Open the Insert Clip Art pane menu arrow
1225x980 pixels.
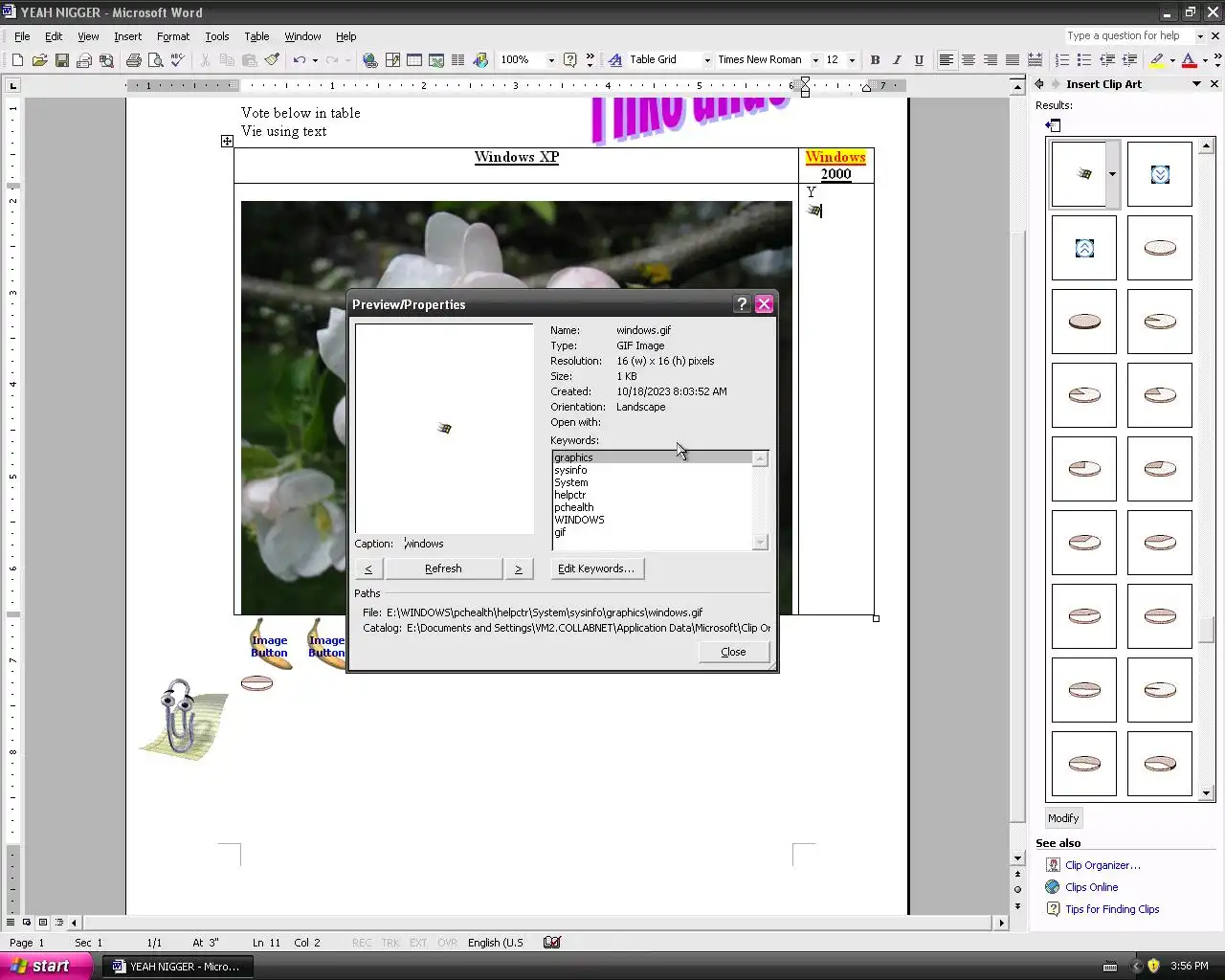1196,84
